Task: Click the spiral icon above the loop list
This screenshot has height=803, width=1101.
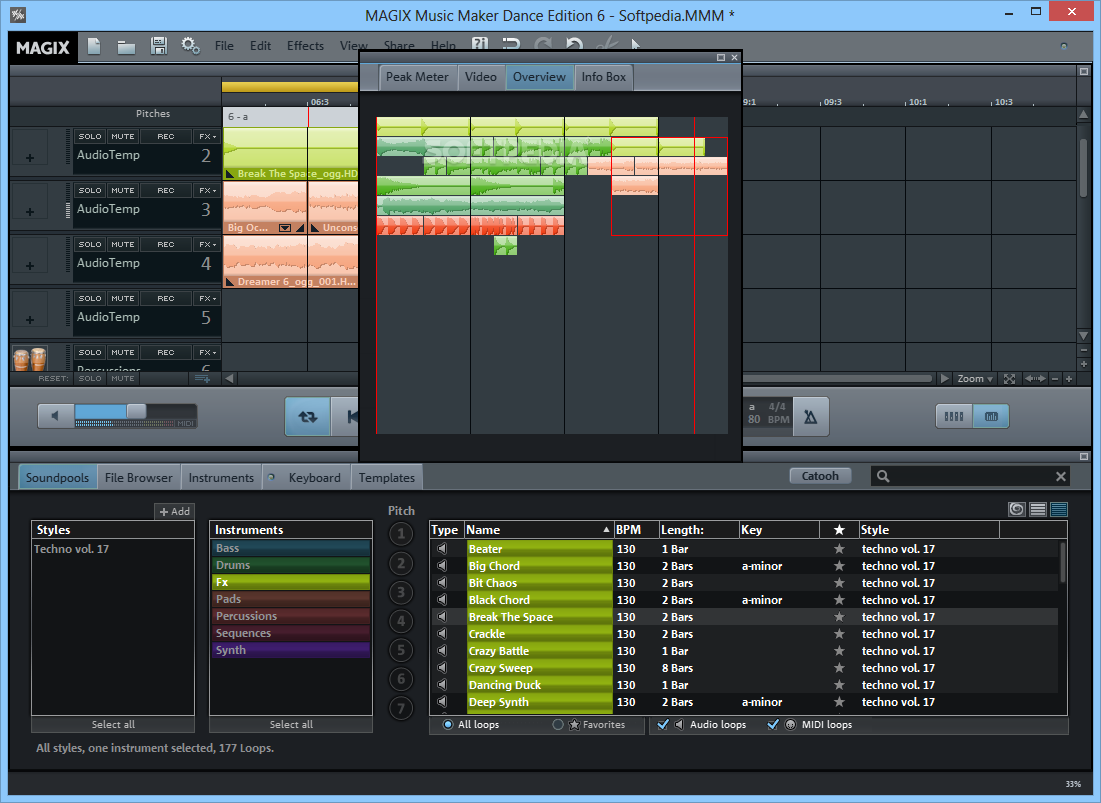Action: (x=1016, y=509)
